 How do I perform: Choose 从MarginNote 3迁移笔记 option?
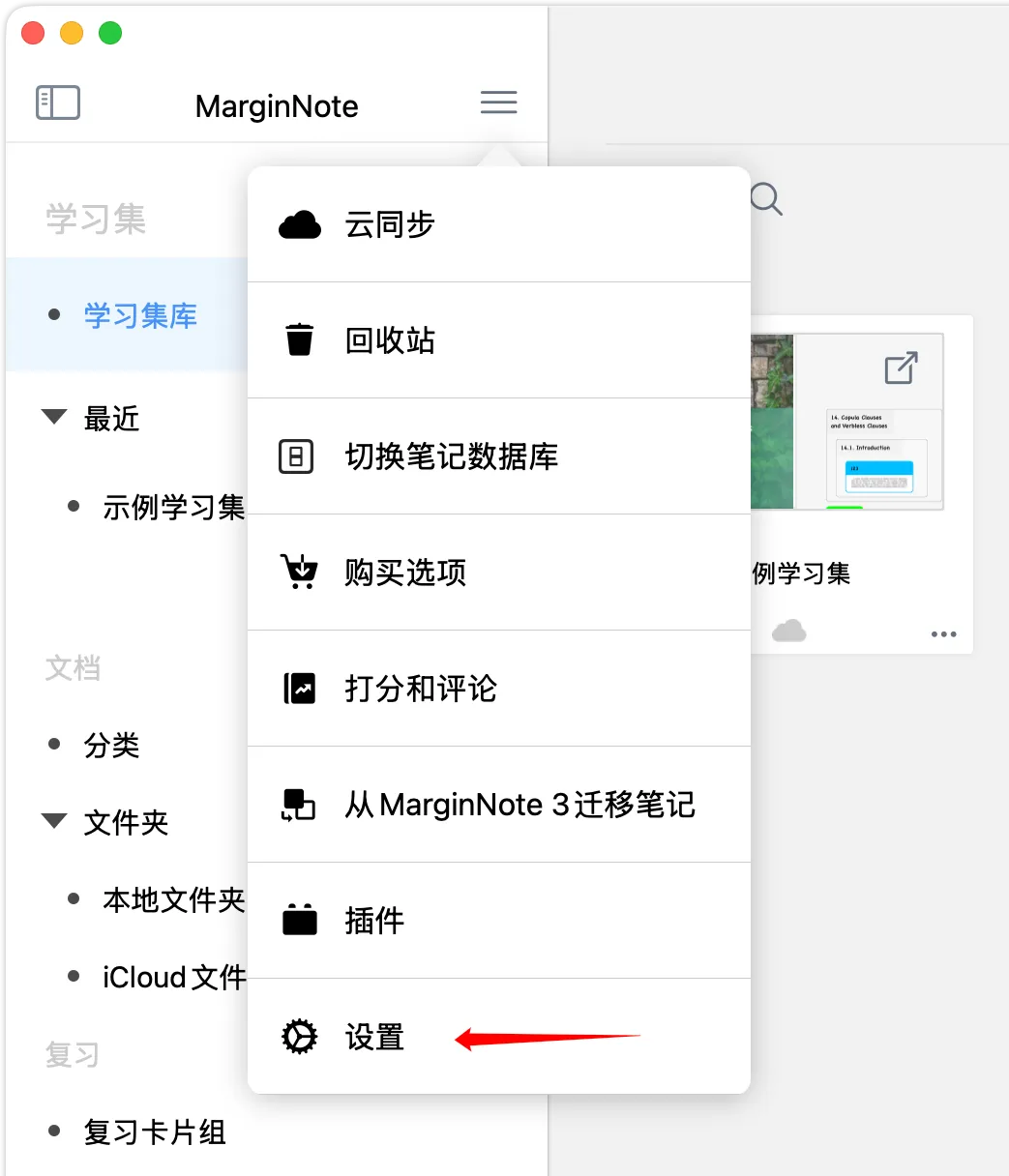pos(499,805)
